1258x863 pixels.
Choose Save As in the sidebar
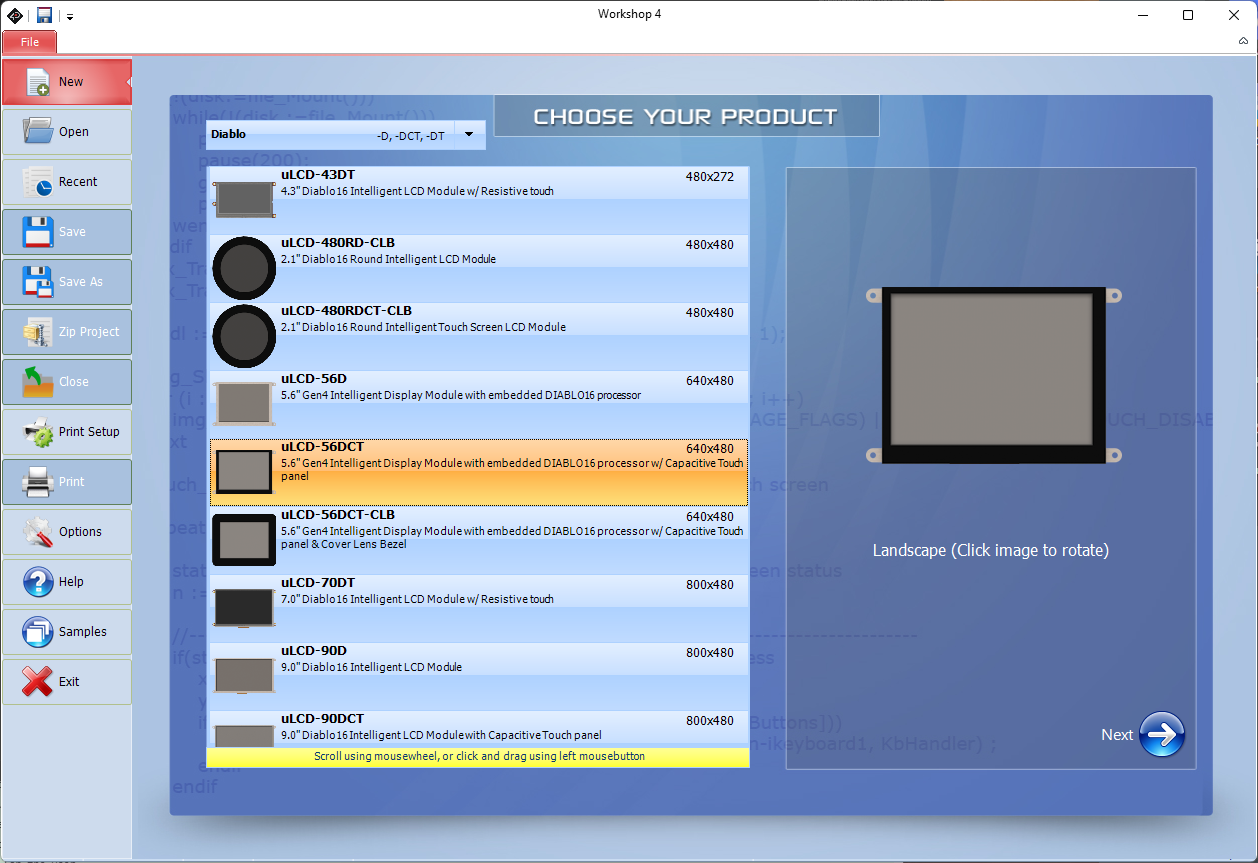66,282
